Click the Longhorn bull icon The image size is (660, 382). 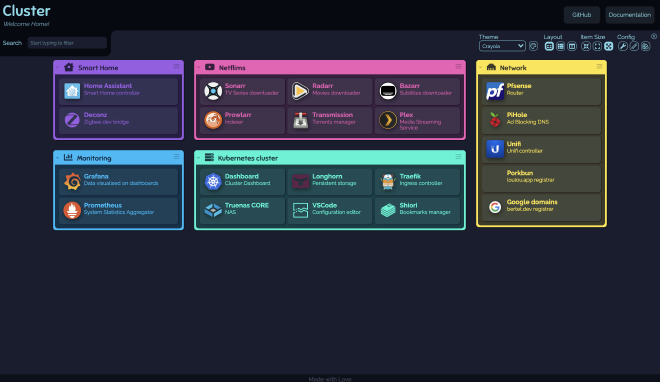(x=301, y=181)
